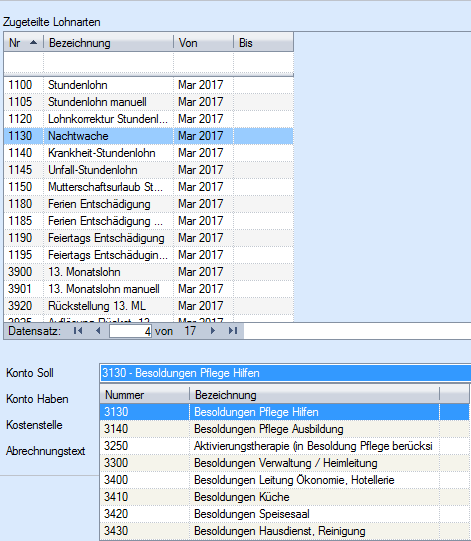
Task: Go to previous record arrow
Action: click(x=98, y=331)
